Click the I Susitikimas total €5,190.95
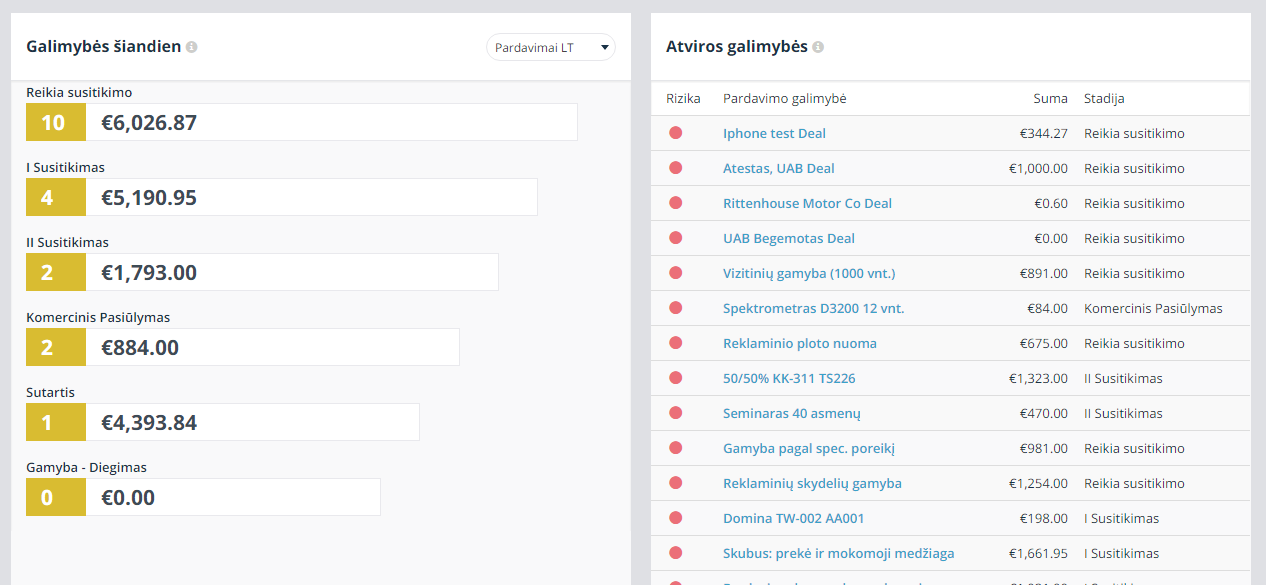 (149, 197)
